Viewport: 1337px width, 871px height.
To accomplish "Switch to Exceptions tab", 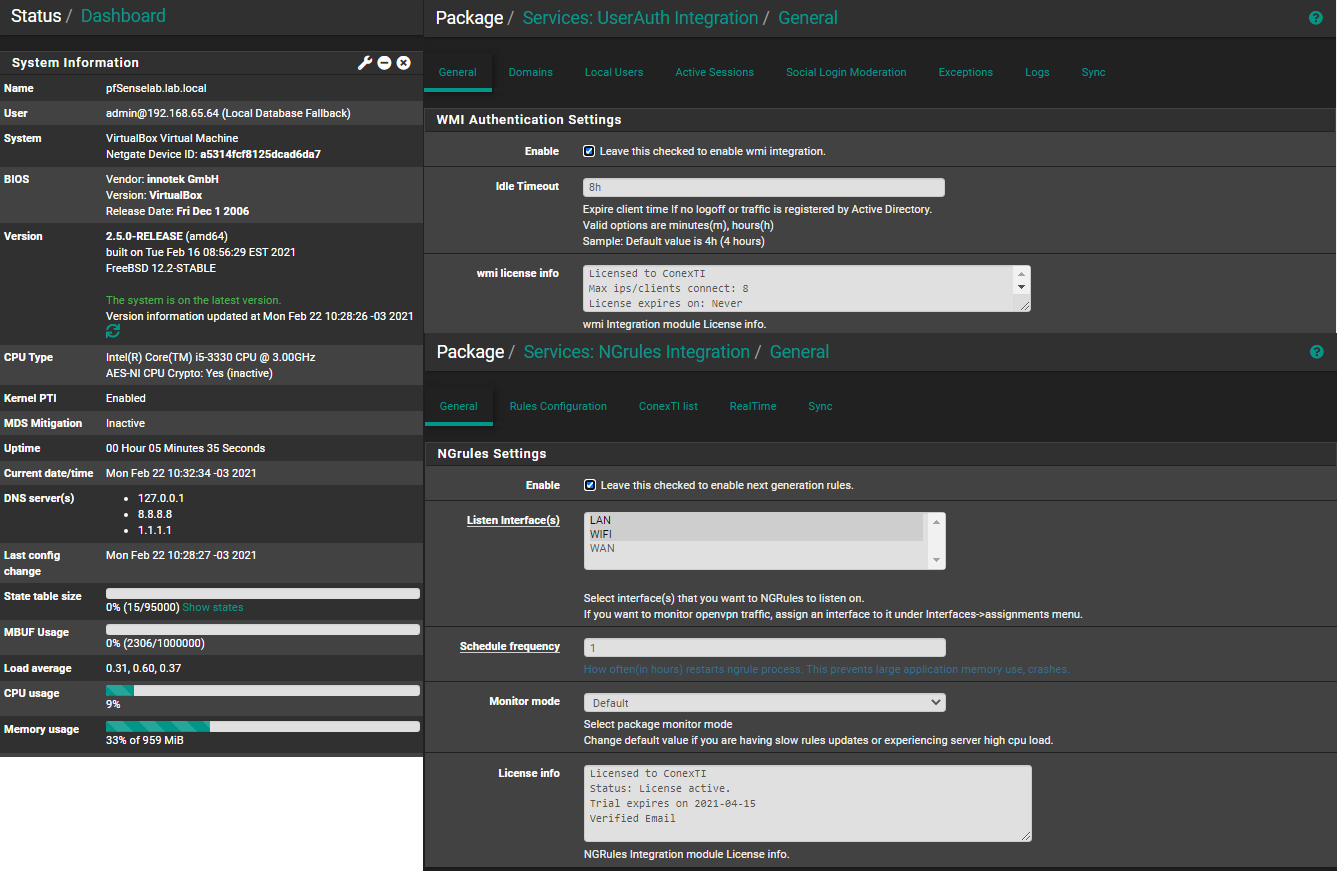I will coord(965,72).
